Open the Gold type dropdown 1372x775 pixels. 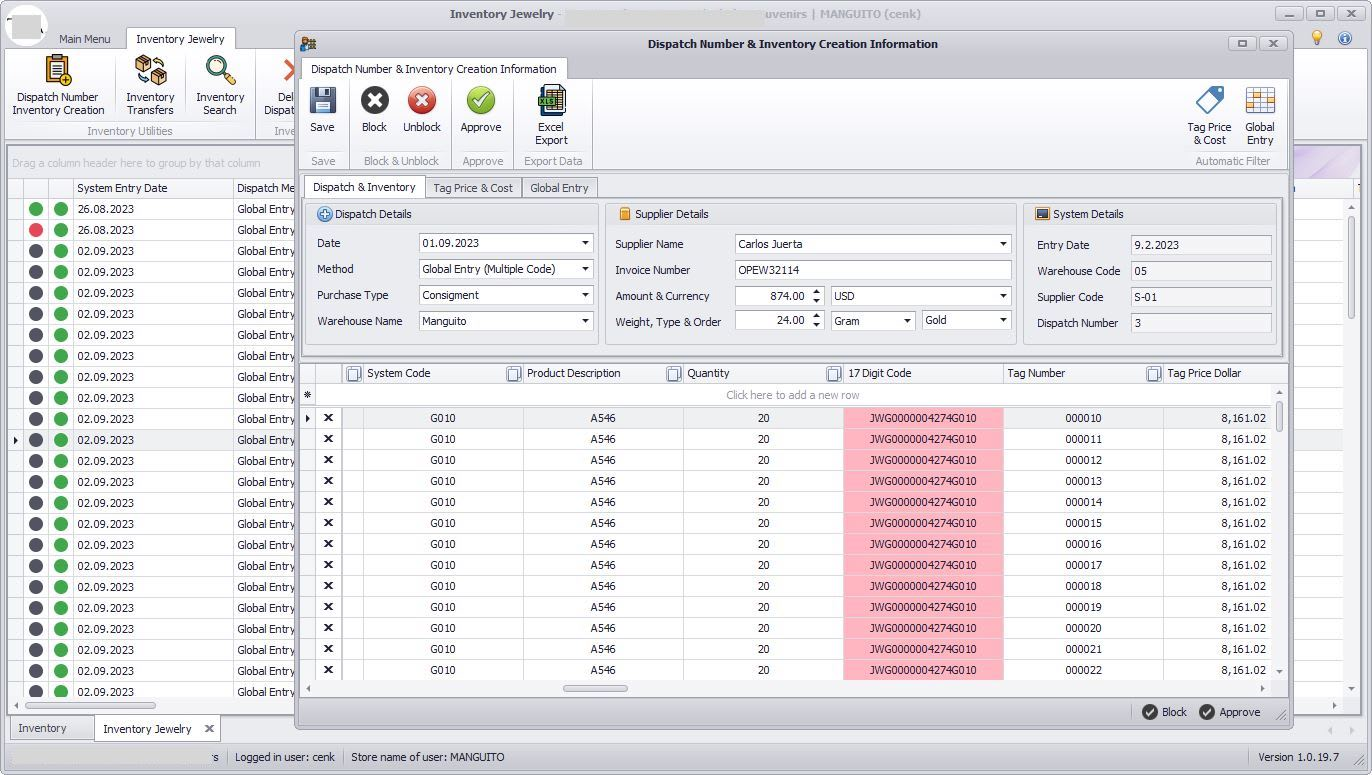[x=1003, y=321]
